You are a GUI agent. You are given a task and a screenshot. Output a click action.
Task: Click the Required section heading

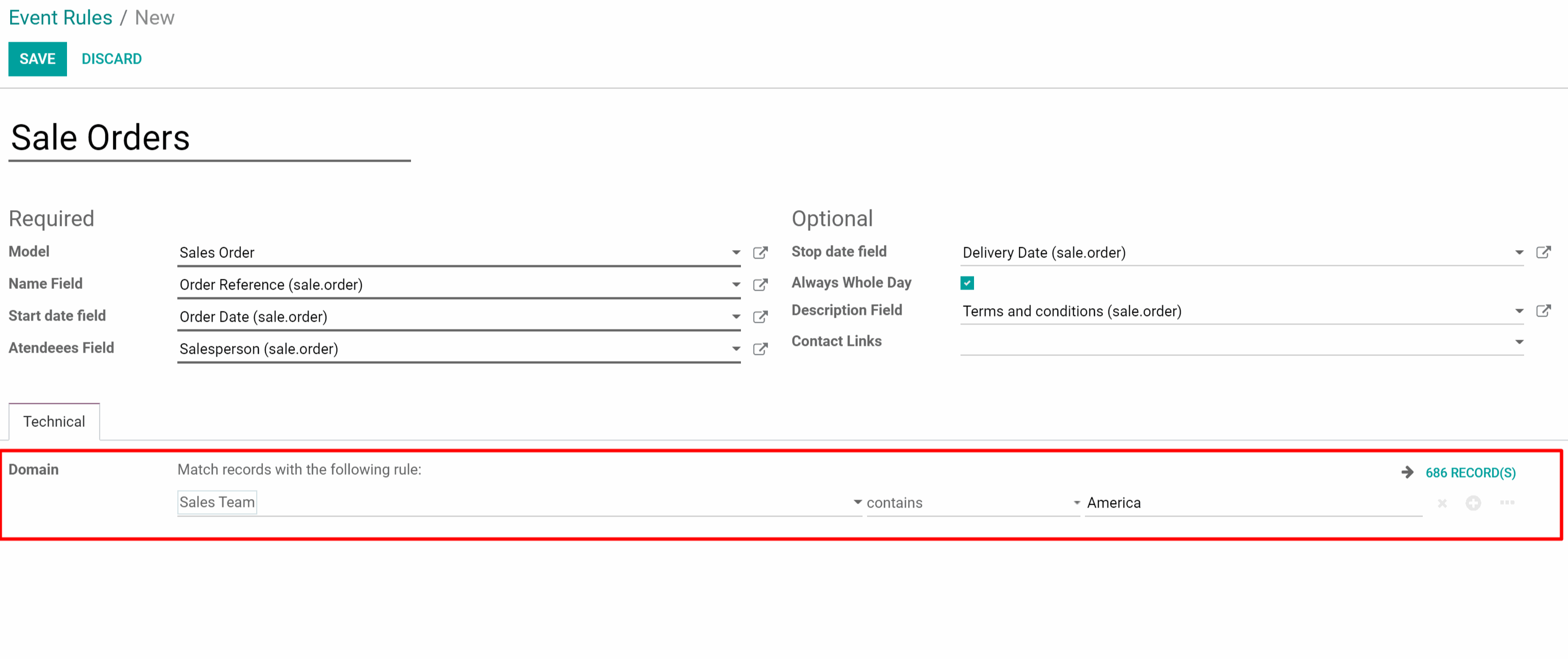[x=51, y=219]
